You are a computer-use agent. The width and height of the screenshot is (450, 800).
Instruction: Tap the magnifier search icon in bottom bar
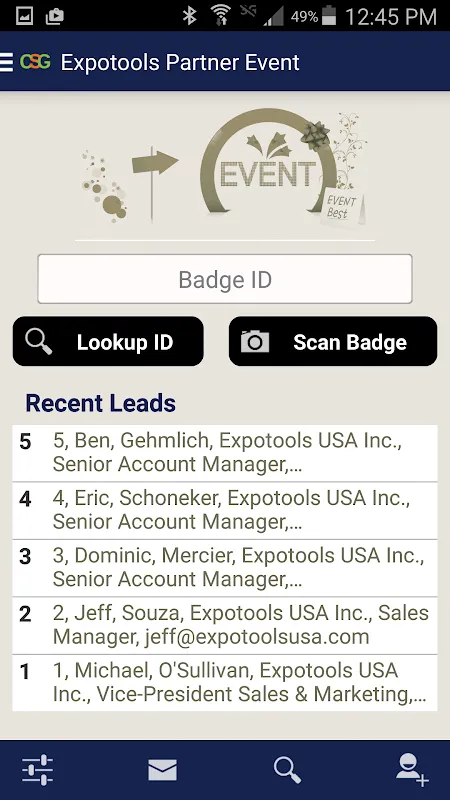click(287, 770)
